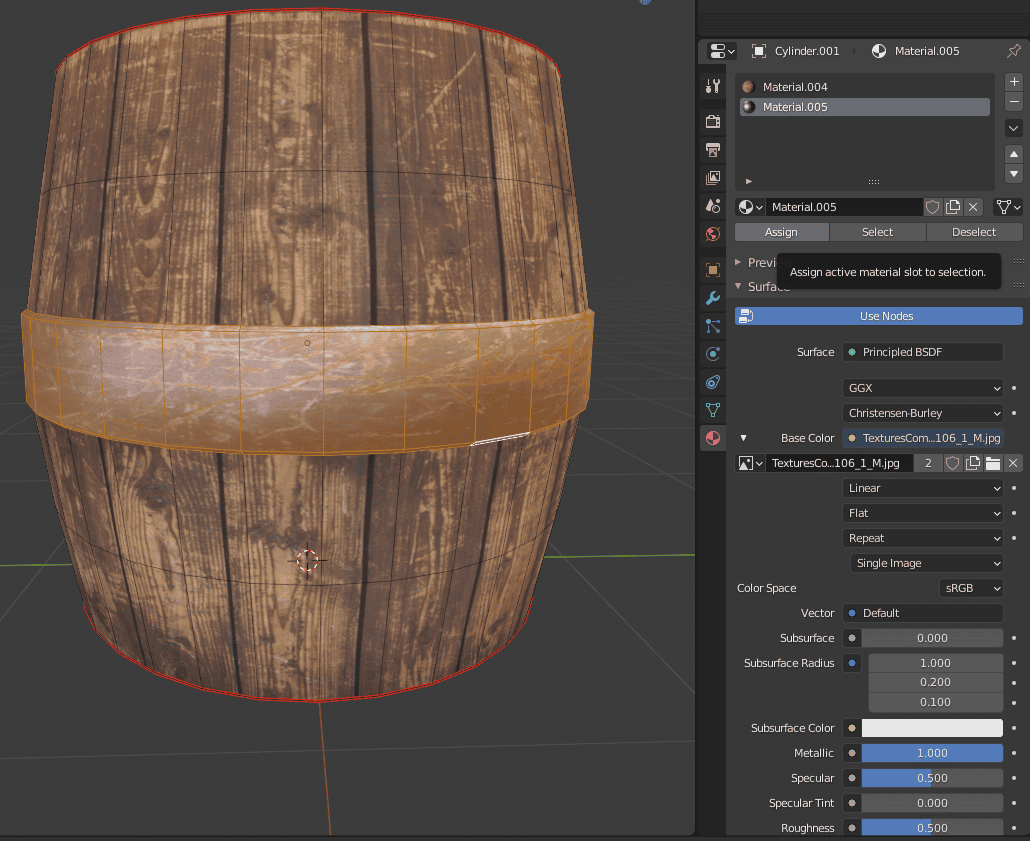Screen dimensions: 1030x841
Task: Open the Tool properties tab
Action: (x=712, y=87)
